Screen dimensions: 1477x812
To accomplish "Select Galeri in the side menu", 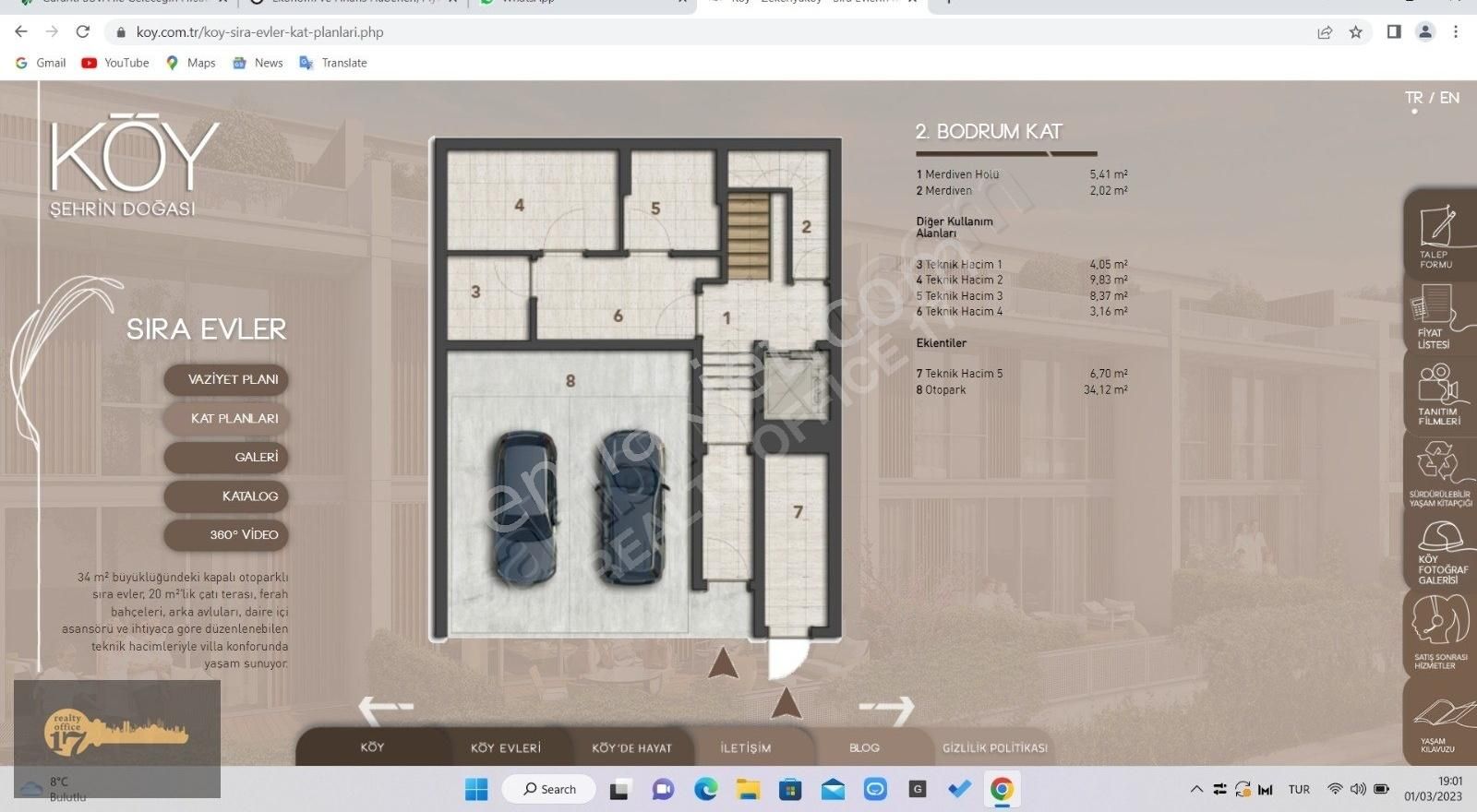I will (x=226, y=457).
